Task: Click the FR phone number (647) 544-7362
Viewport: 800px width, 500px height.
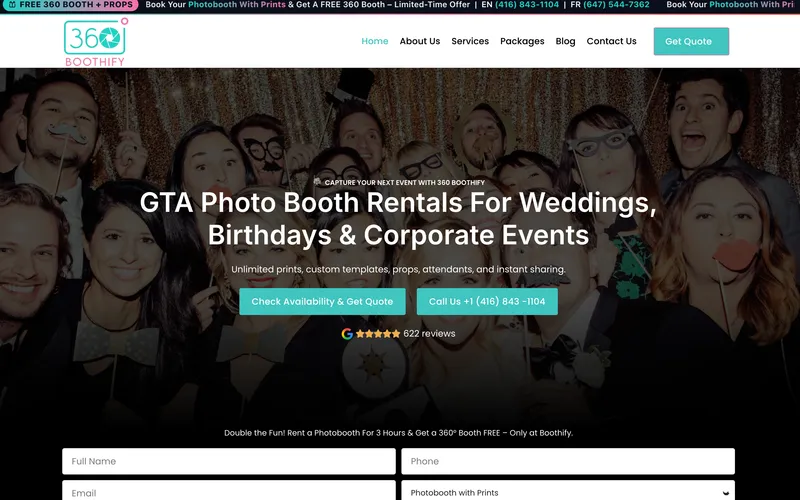Action: pyautogui.click(x=616, y=5)
